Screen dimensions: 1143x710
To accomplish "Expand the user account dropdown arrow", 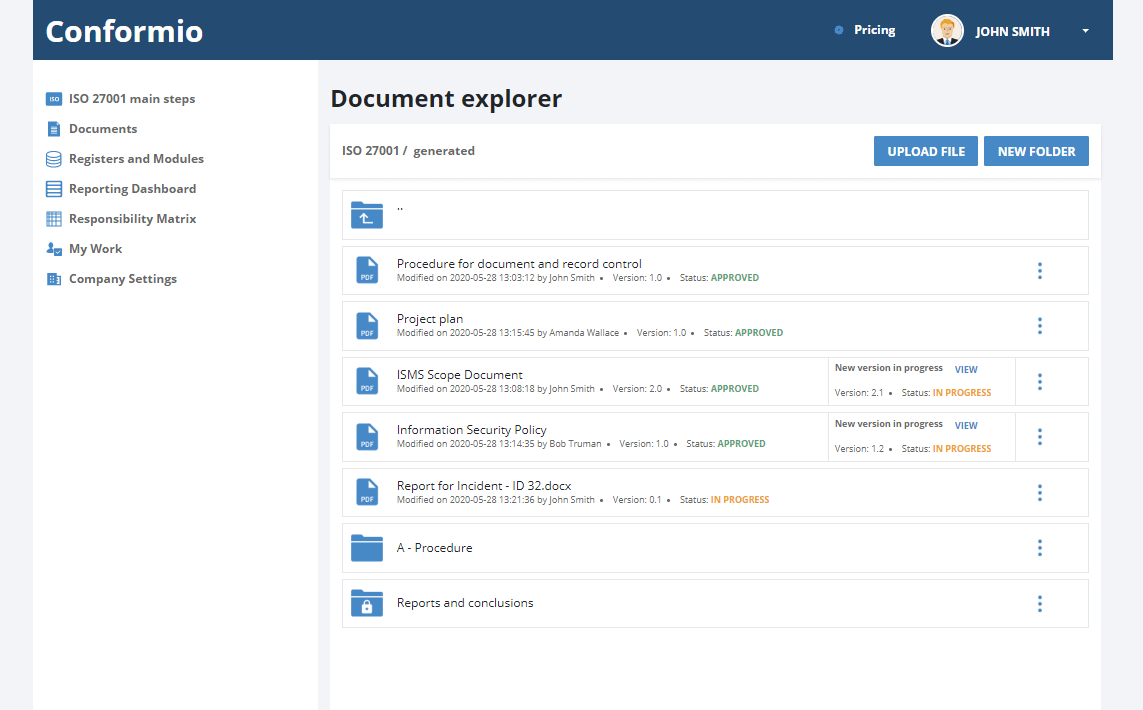I will [1085, 31].
